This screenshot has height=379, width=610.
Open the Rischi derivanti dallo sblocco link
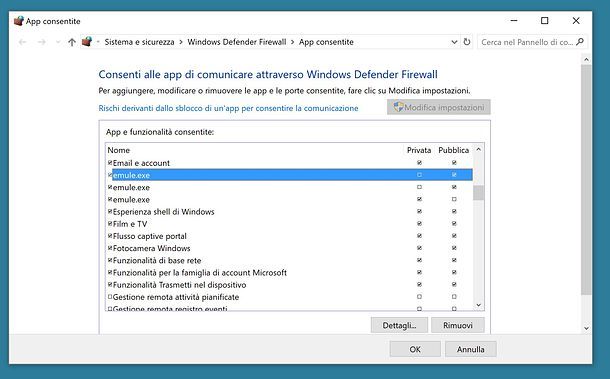(x=228, y=108)
